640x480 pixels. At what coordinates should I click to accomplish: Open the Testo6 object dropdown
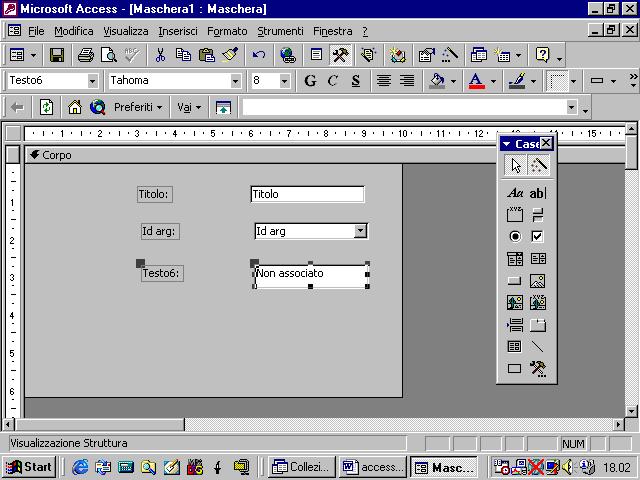coord(93,81)
